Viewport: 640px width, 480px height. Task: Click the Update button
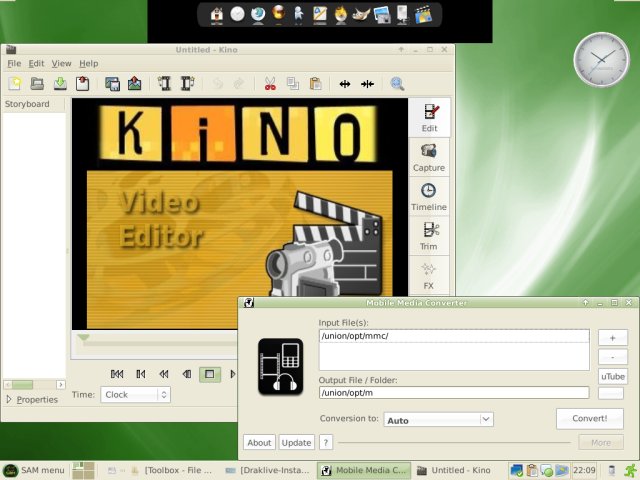[296, 442]
